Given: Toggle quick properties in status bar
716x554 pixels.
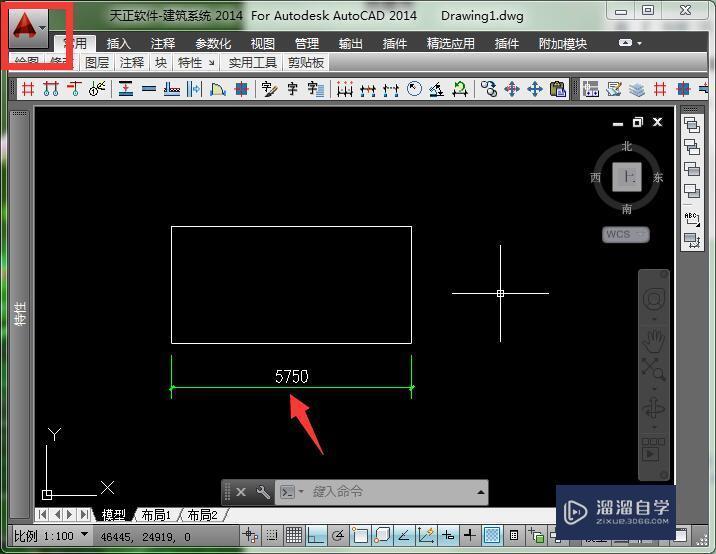Looking at the screenshot, I should tap(513, 535).
